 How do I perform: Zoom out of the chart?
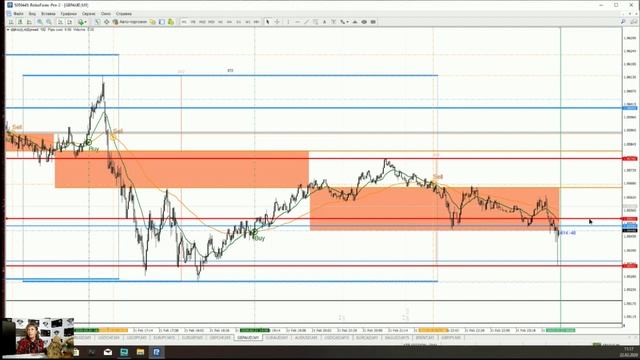[x=49, y=22]
